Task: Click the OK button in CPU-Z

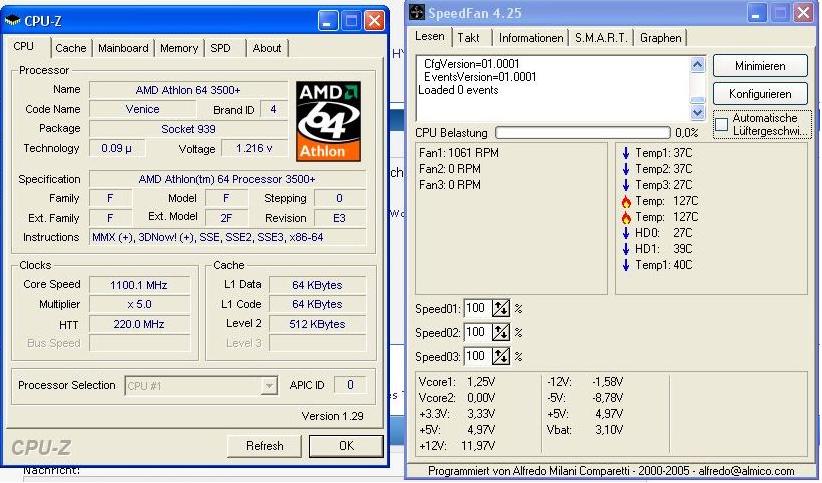Action: click(x=346, y=446)
